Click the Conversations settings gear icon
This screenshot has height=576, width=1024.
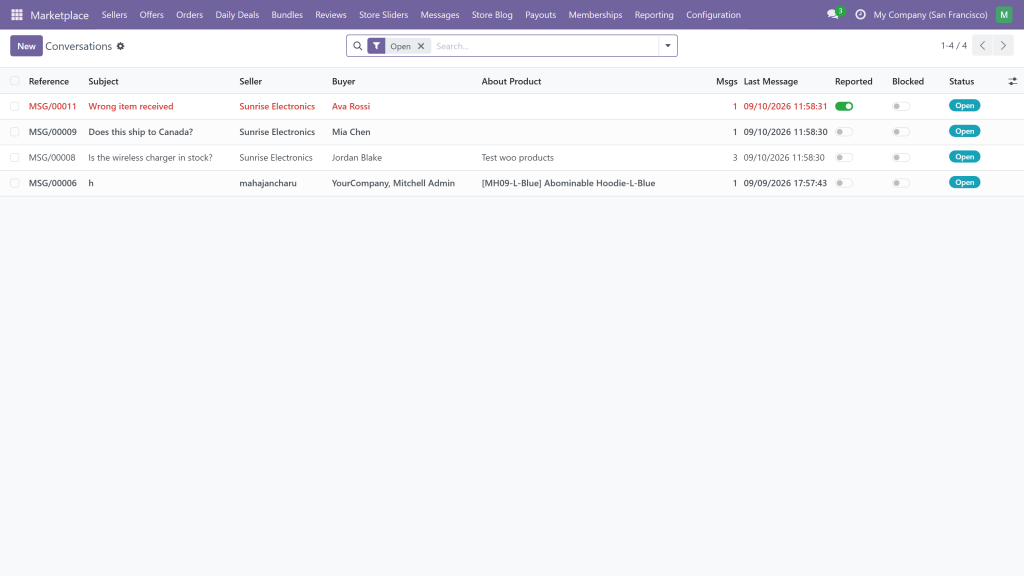click(x=120, y=46)
